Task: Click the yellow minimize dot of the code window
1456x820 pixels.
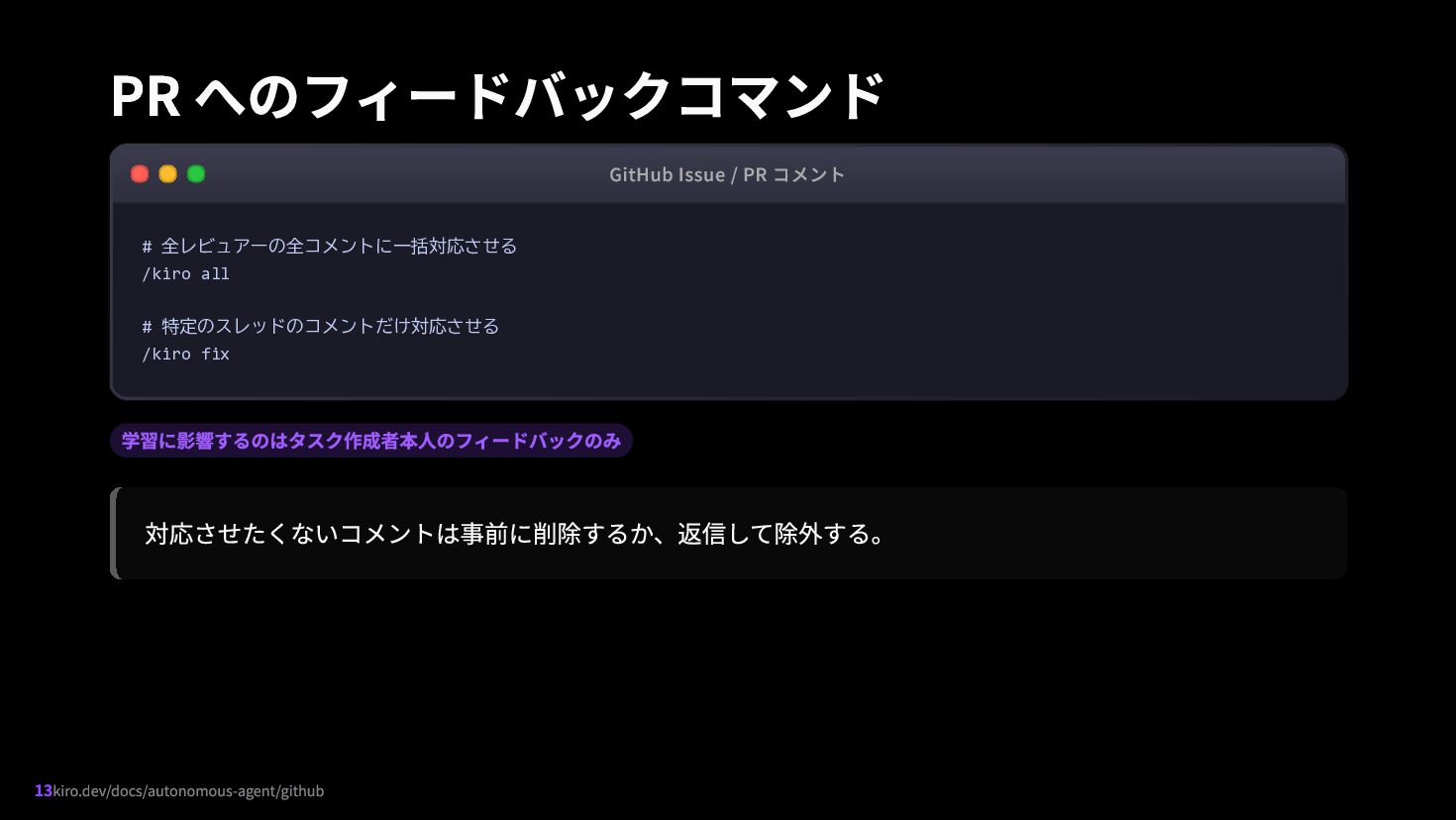Action: click(168, 174)
